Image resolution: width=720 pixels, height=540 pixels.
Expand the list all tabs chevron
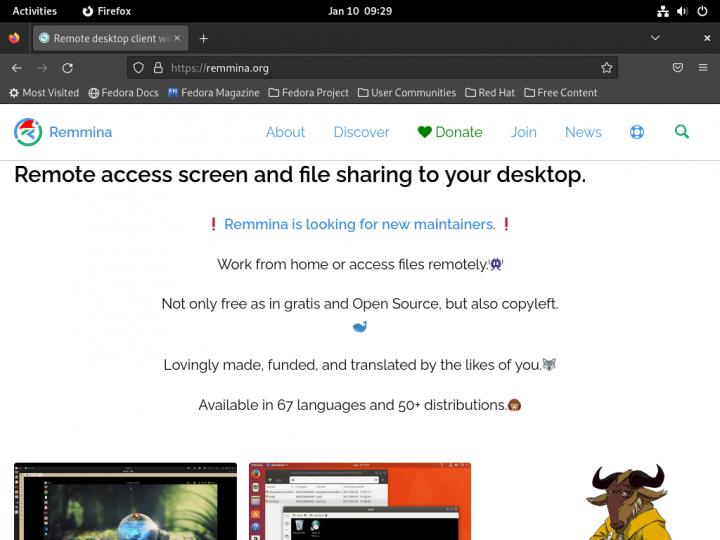tap(655, 38)
